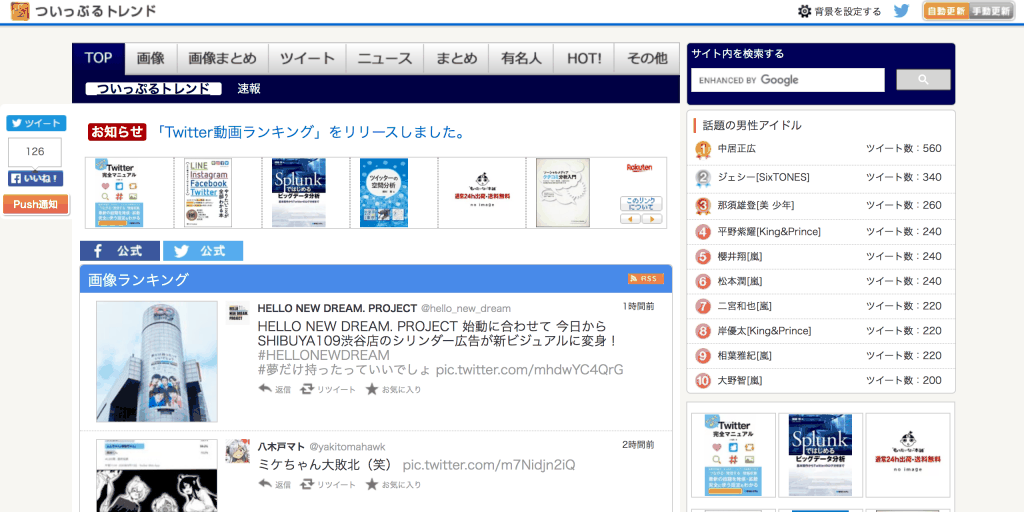The width and height of the screenshot is (1024, 512).
Task: Open @hello_new_dream profile link
Action: click(x=466, y=308)
